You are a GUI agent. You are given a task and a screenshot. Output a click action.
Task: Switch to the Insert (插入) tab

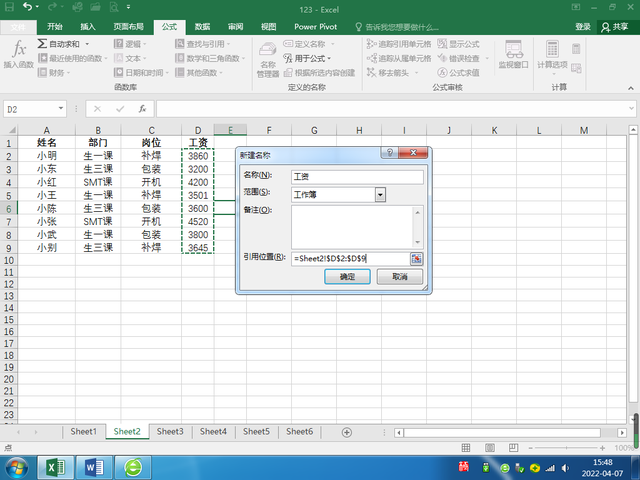pos(88,27)
